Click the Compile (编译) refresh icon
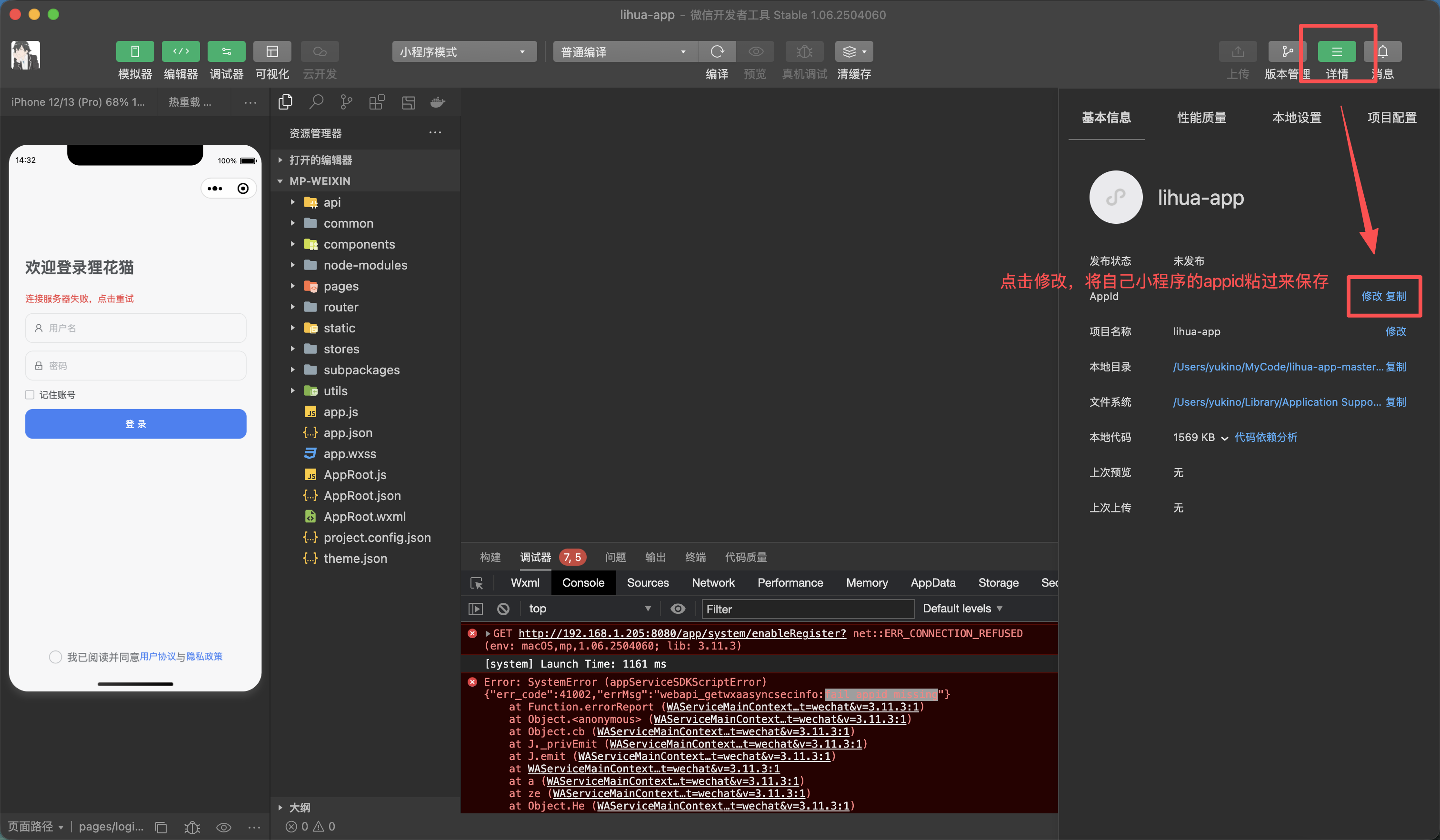This screenshot has width=1440, height=840. [x=717, y=51]
